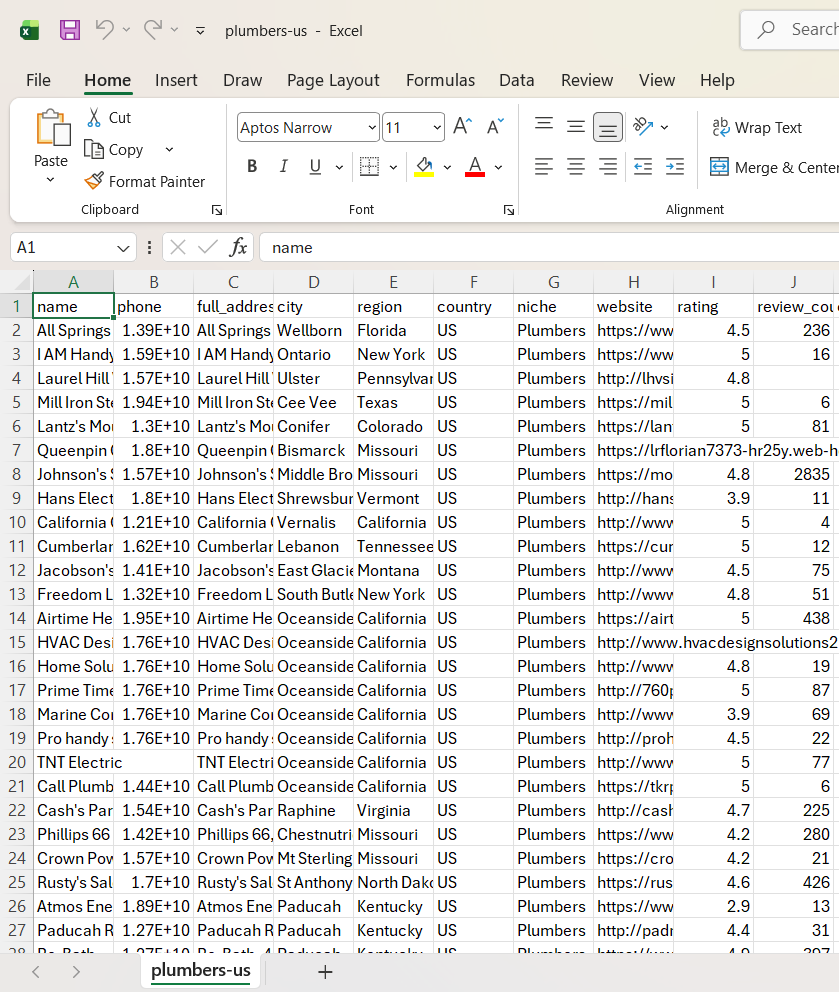The height and width of the screenshot is (992, 839).
Task: Align text left in cell
Action: [x=544, y=167]
